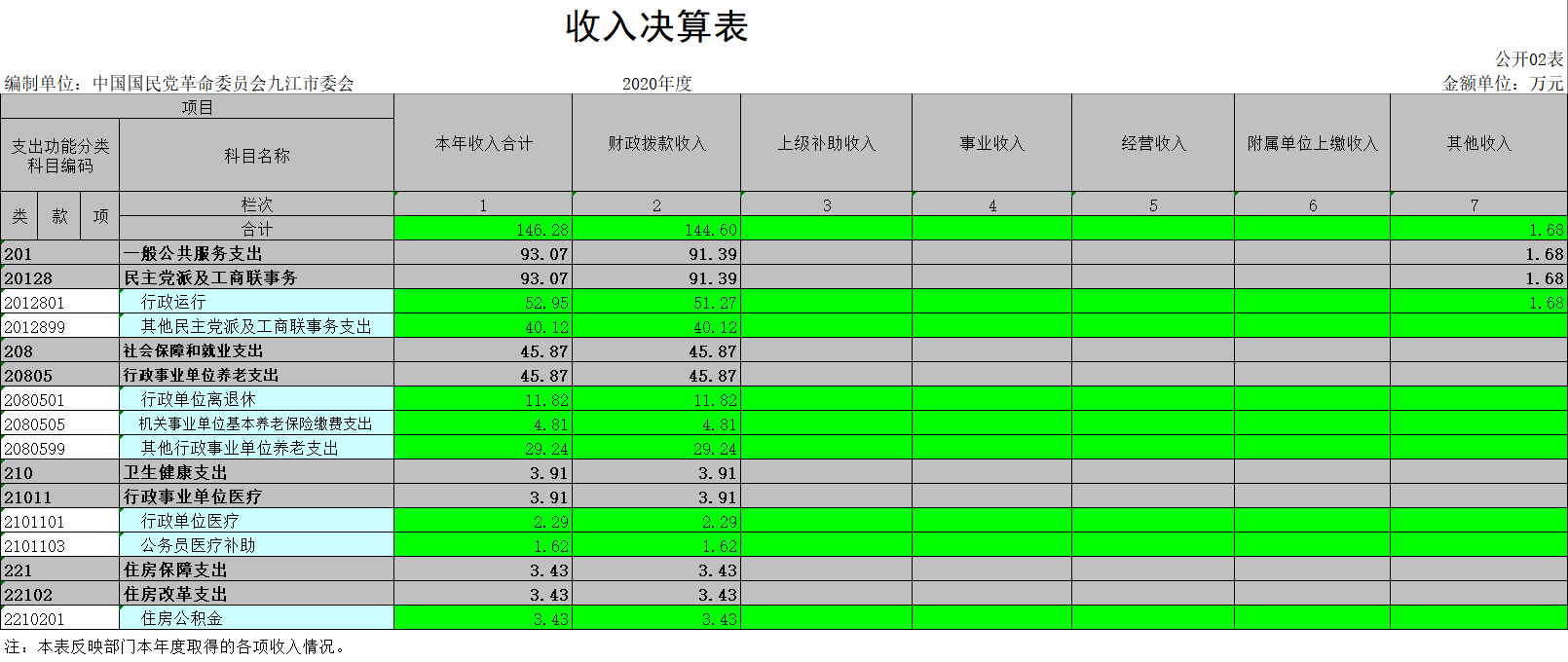
Task: Select the 52.95 value cell
Action: point(483,303)
